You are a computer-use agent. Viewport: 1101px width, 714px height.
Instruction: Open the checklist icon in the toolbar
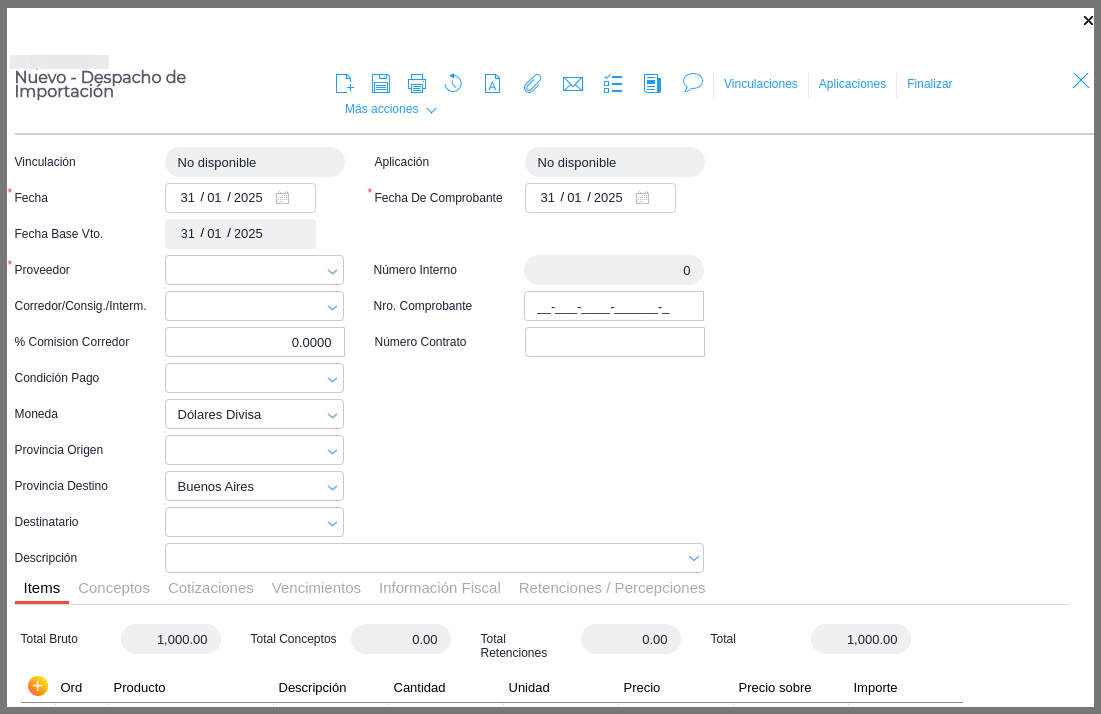coord(613,84)
